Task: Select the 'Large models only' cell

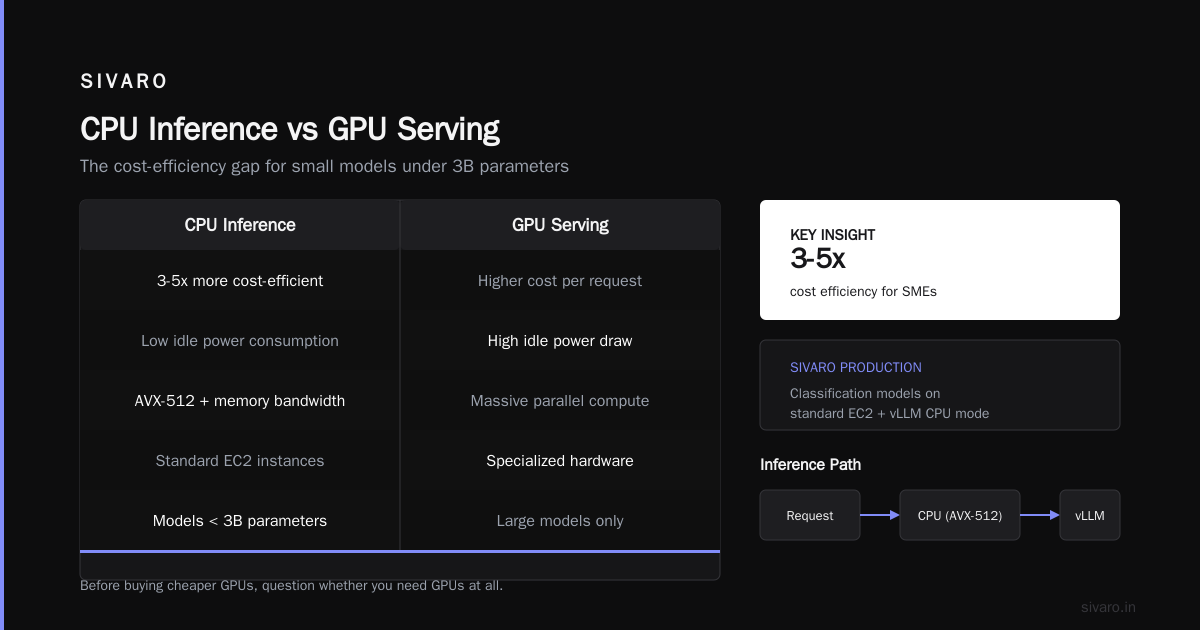Action: pos(560,521)
